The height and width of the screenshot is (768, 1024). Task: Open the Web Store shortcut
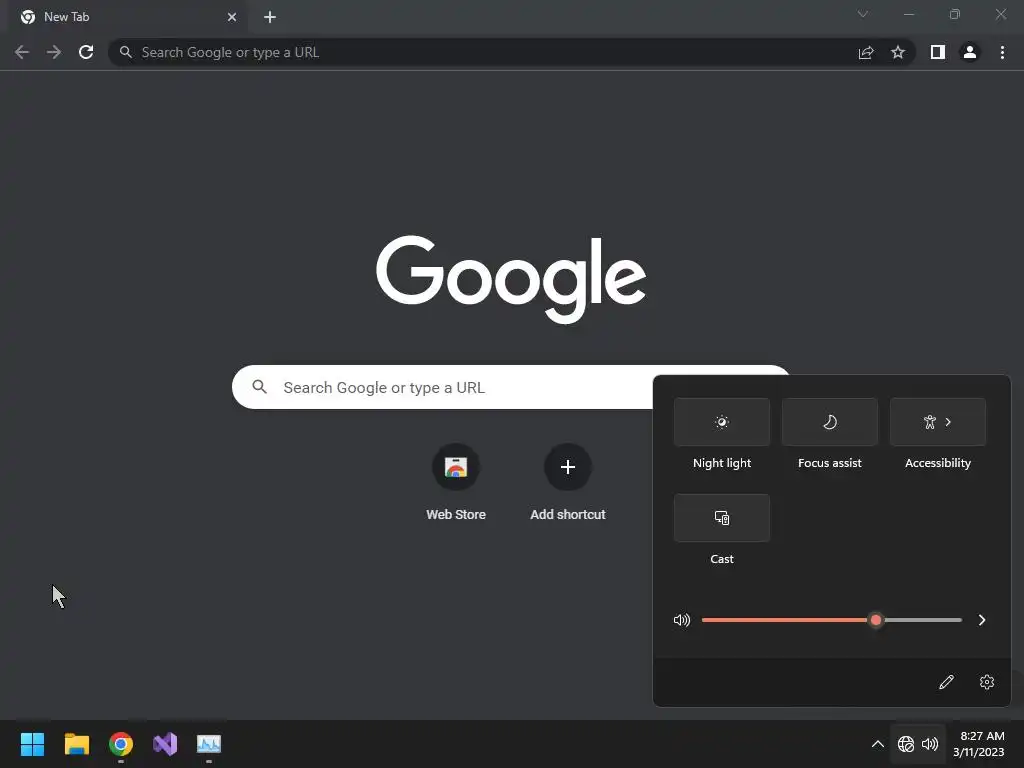click(456, 483)
